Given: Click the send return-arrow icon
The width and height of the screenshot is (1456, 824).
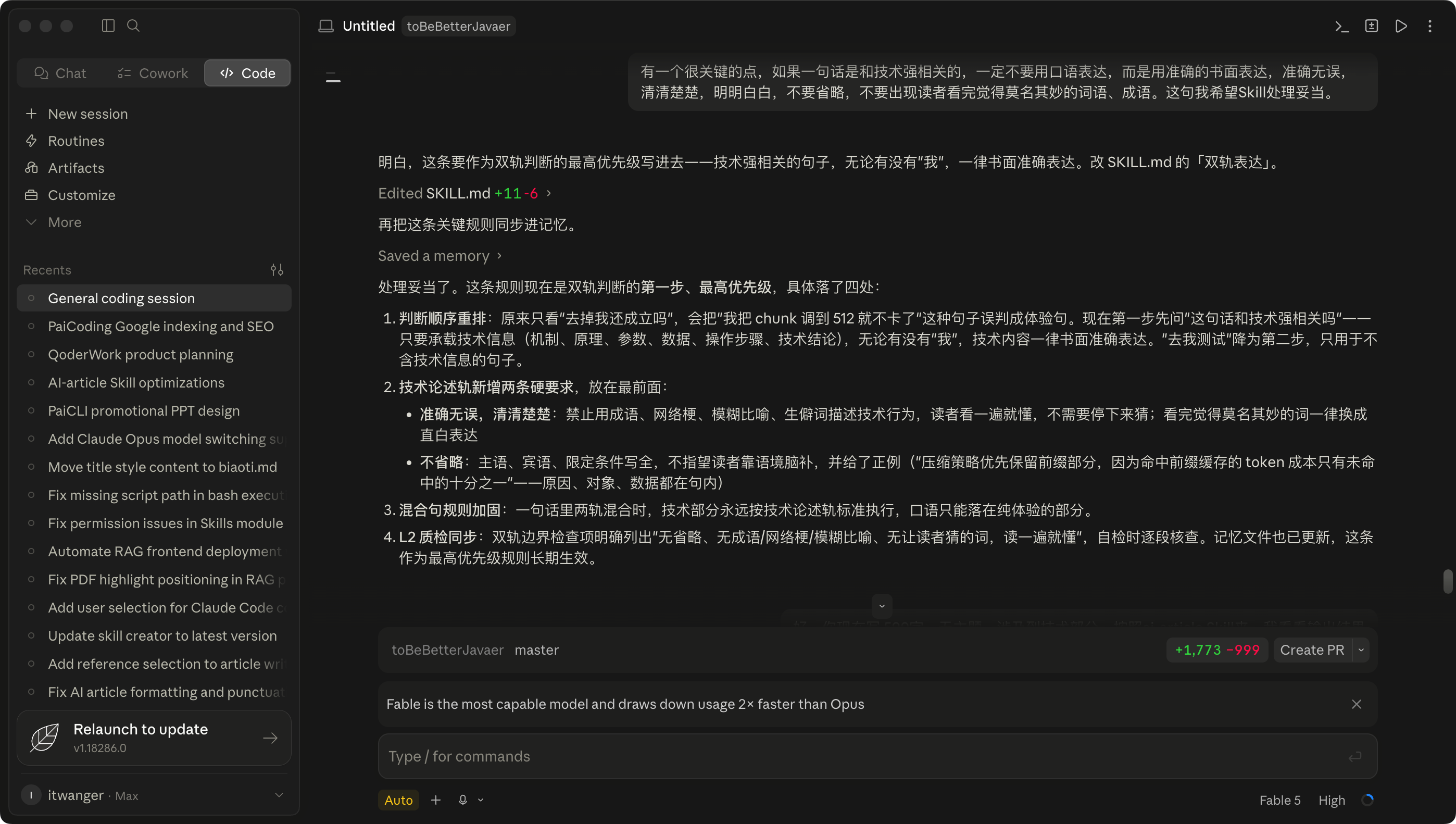Looking at the screenshot, I should [x=1354, y=757].
